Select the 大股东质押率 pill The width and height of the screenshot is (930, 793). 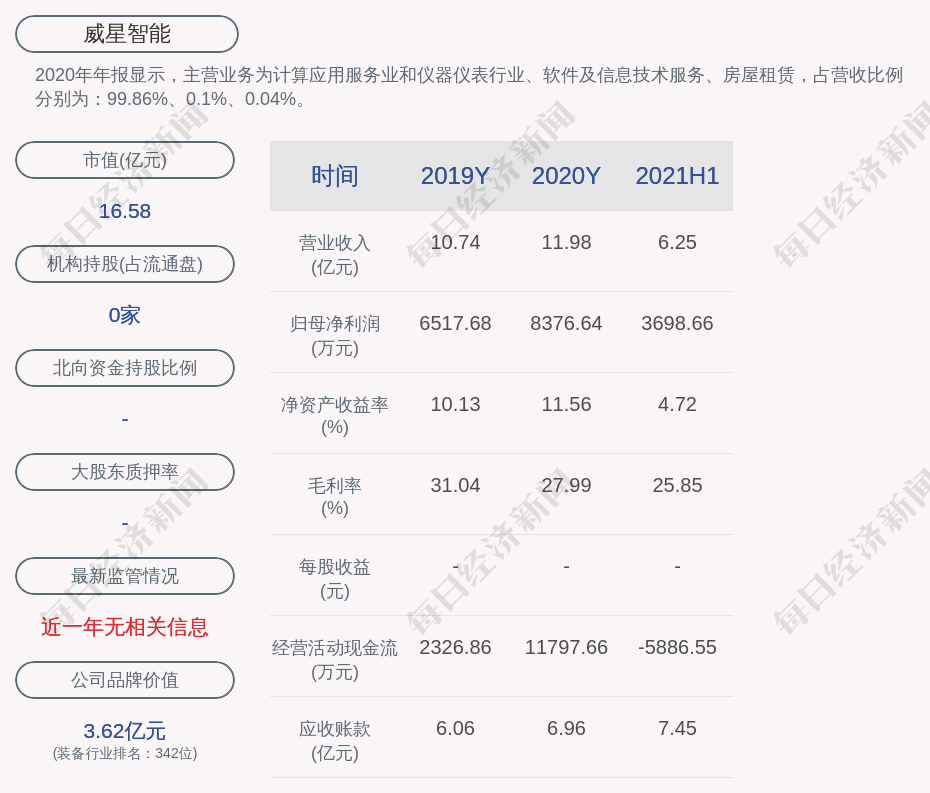[x=125, y=472]
